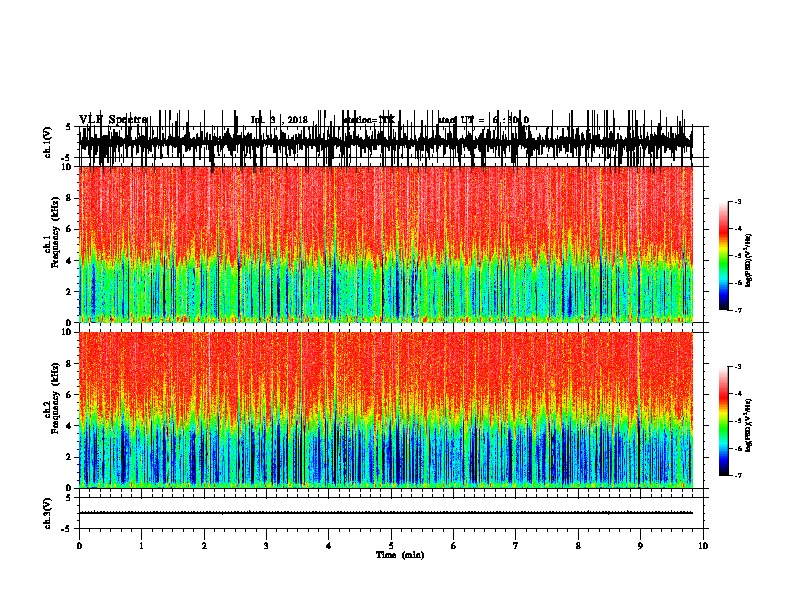Image resolution: width=792 pixels, height=612 pixels.
Task: Click the ch.1 color bar log(PSD) label
Action: click(748, 261)
